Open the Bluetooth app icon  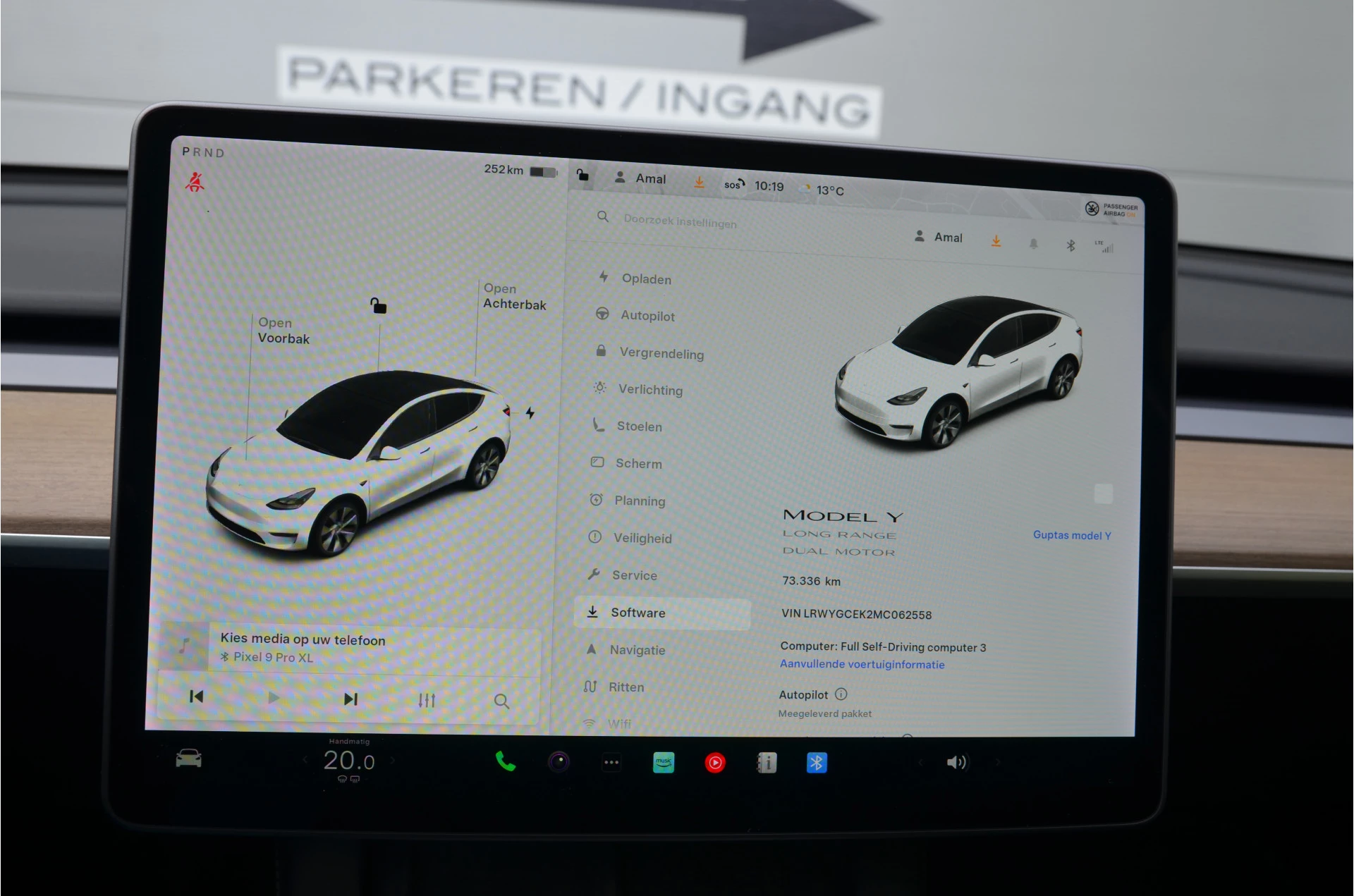point(817,762)
